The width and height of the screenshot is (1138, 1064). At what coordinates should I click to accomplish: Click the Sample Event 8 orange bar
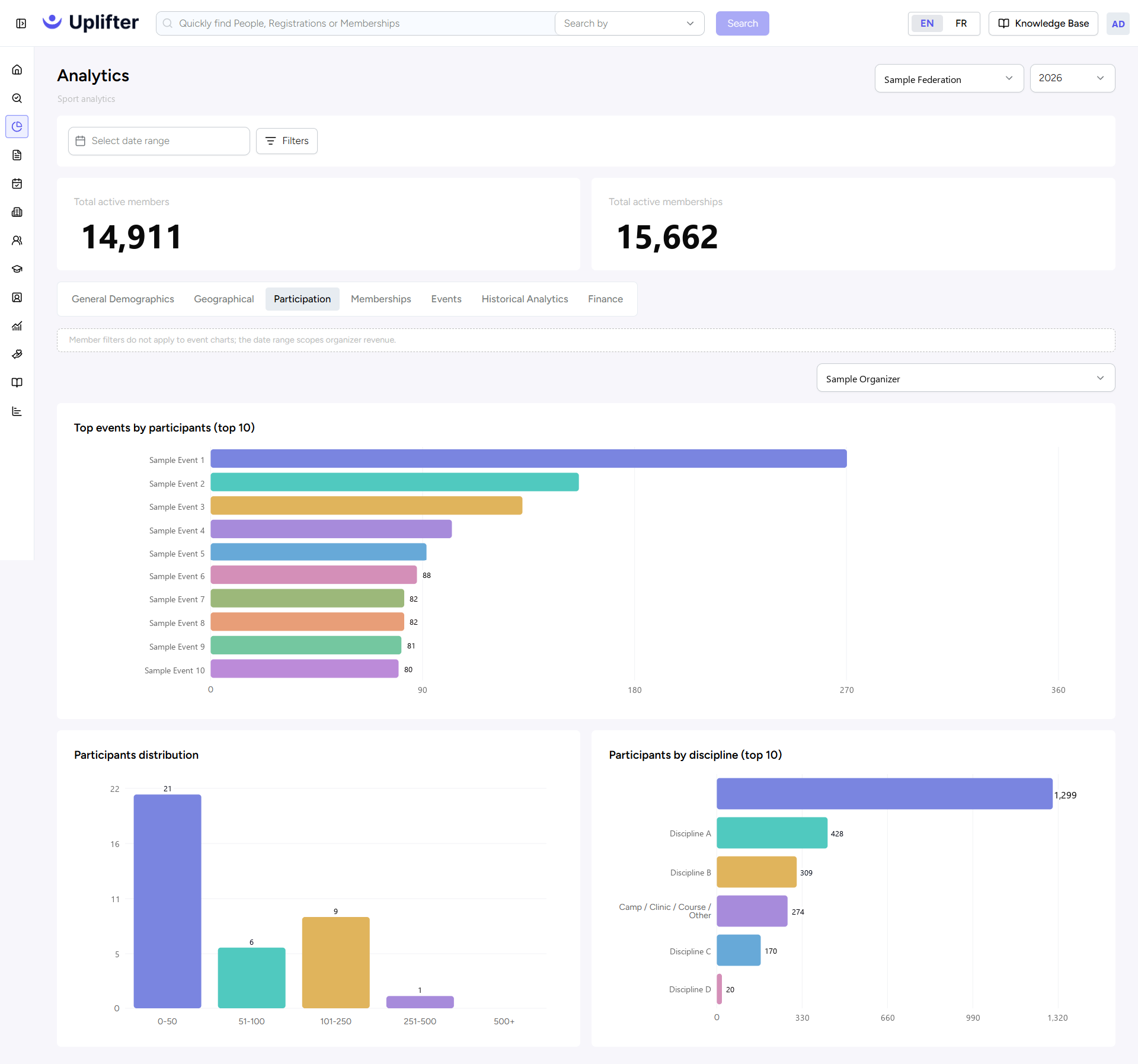tap(308, 622)
